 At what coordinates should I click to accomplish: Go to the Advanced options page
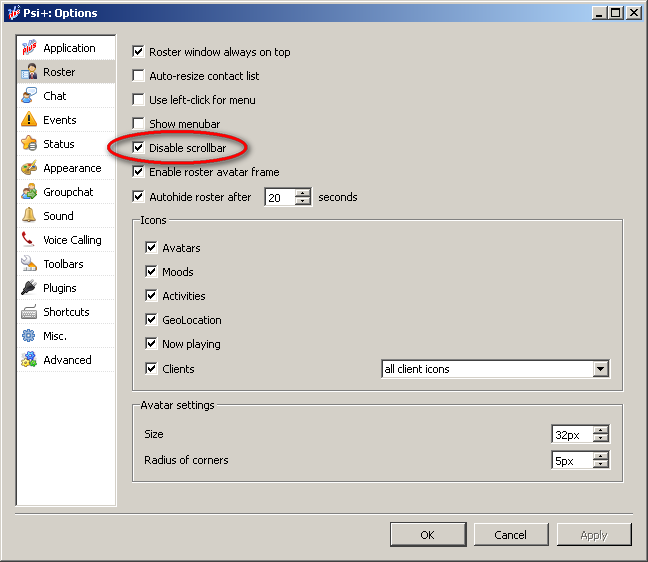[x=67, y=360]
